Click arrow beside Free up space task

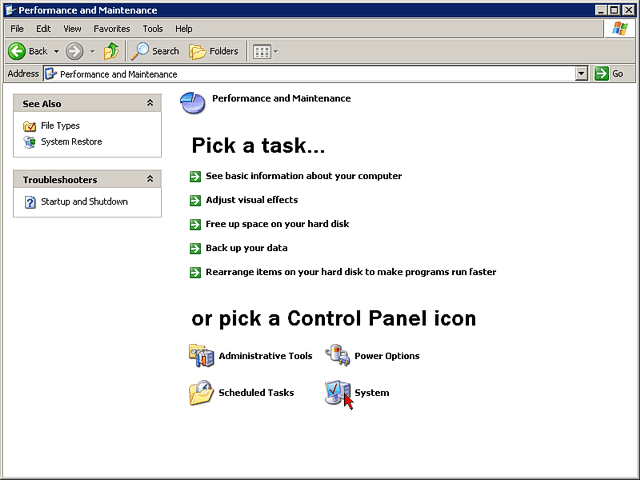[196, 224]
